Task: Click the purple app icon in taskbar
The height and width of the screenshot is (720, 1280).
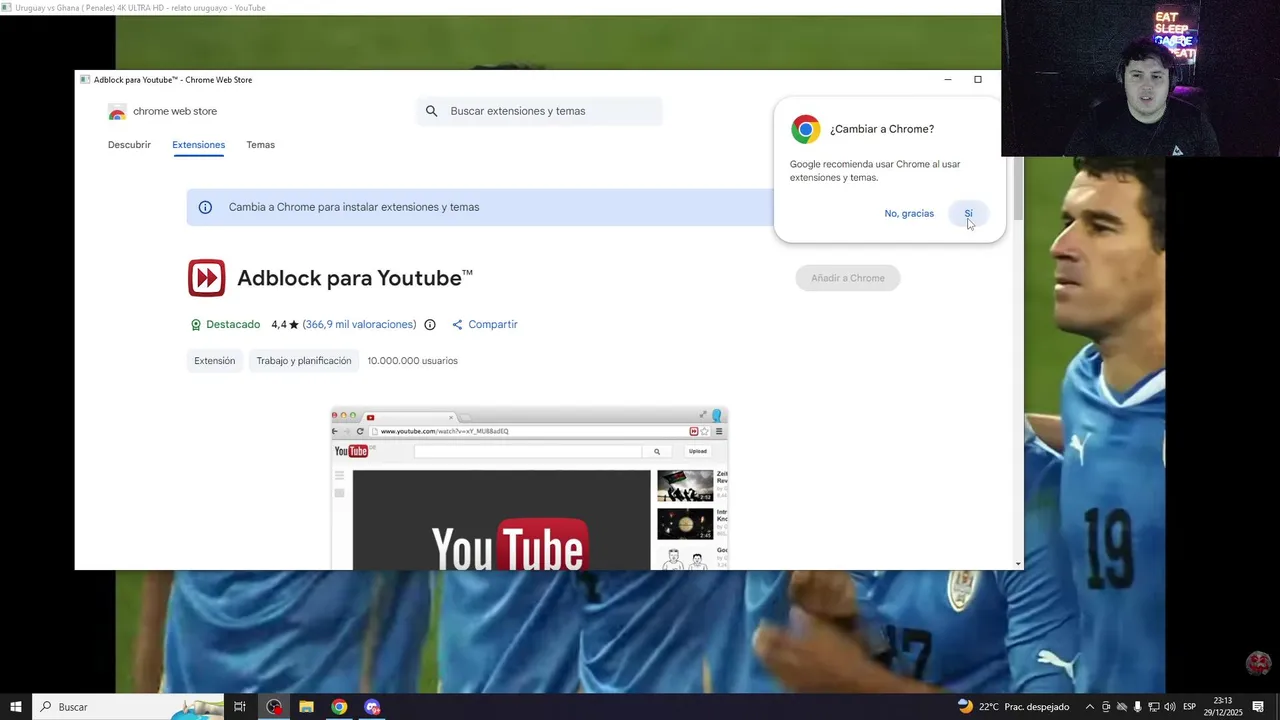Action: point(373,707)
